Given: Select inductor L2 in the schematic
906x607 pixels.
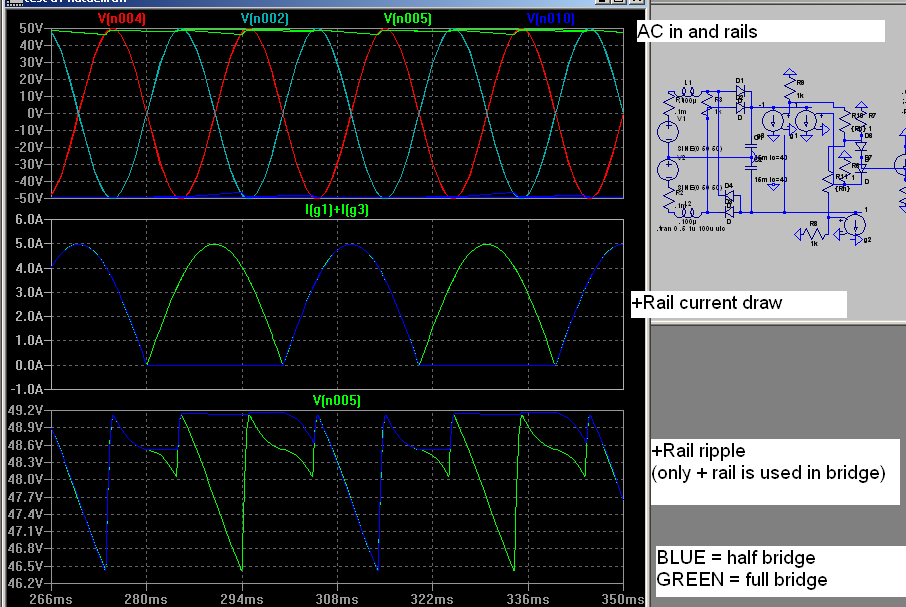Looking at the screenshot, I should (x=688, y=213).
